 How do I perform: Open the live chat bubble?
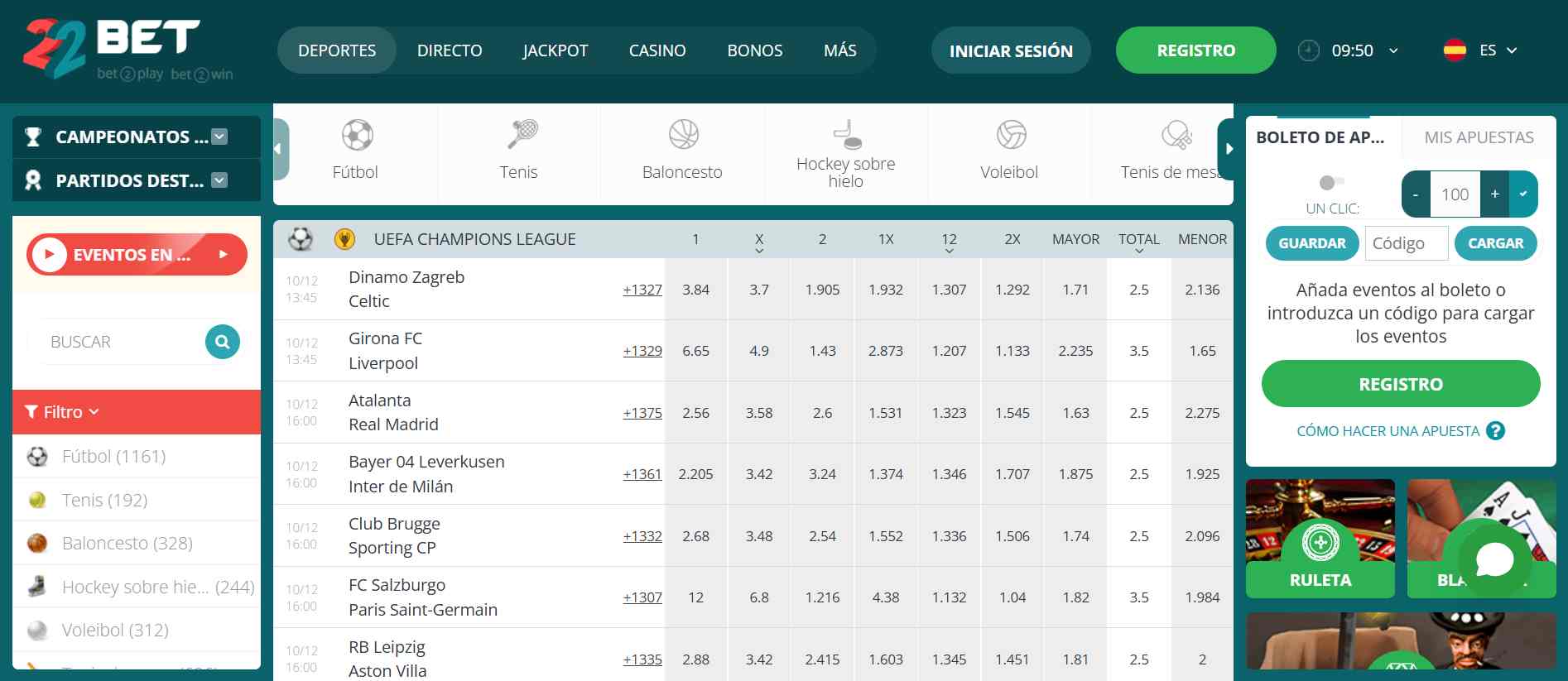[1494, 560]
